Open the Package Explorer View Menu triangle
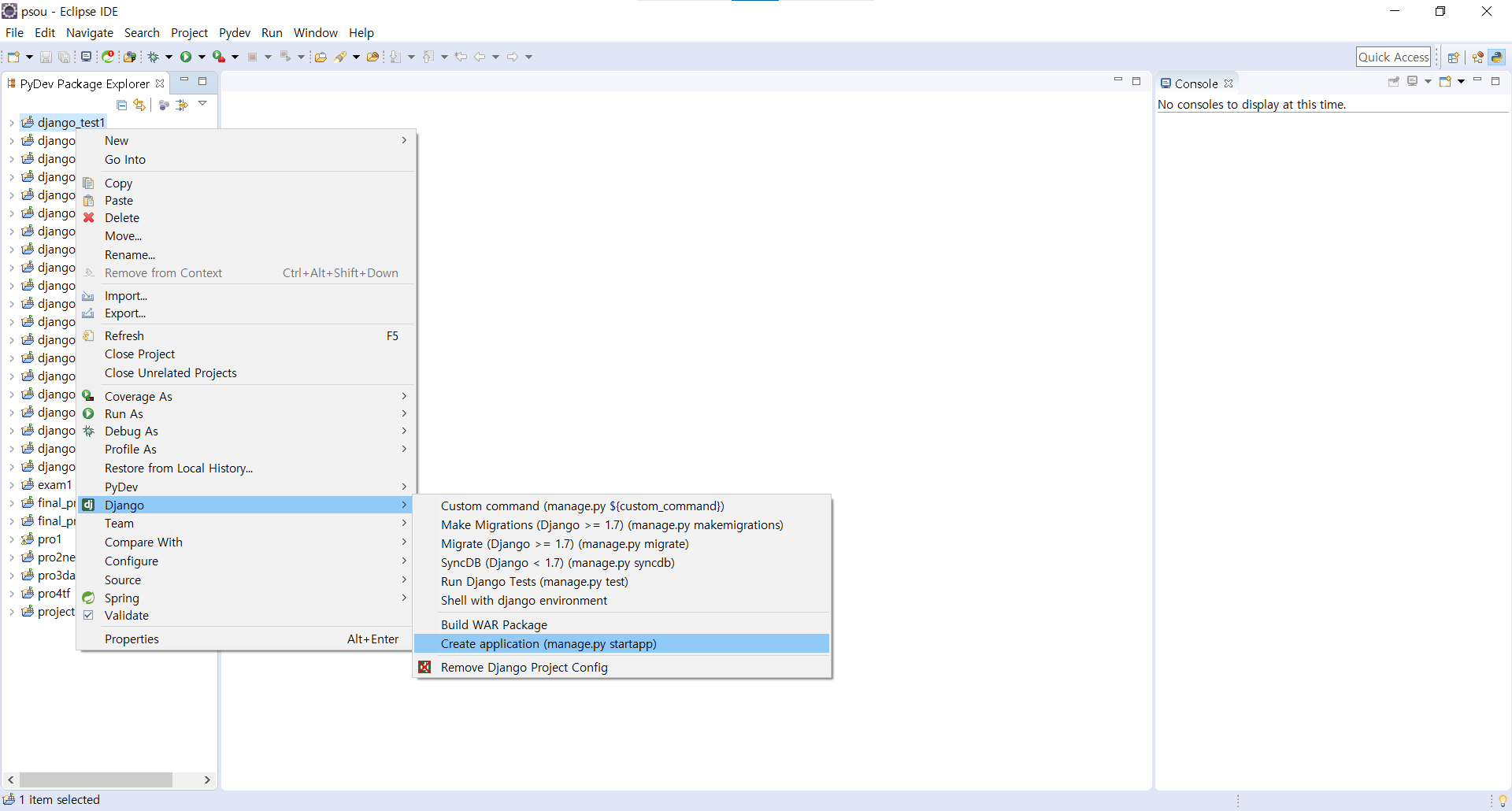Screen dimensions: 1512x811 click(x=202, y=103)
